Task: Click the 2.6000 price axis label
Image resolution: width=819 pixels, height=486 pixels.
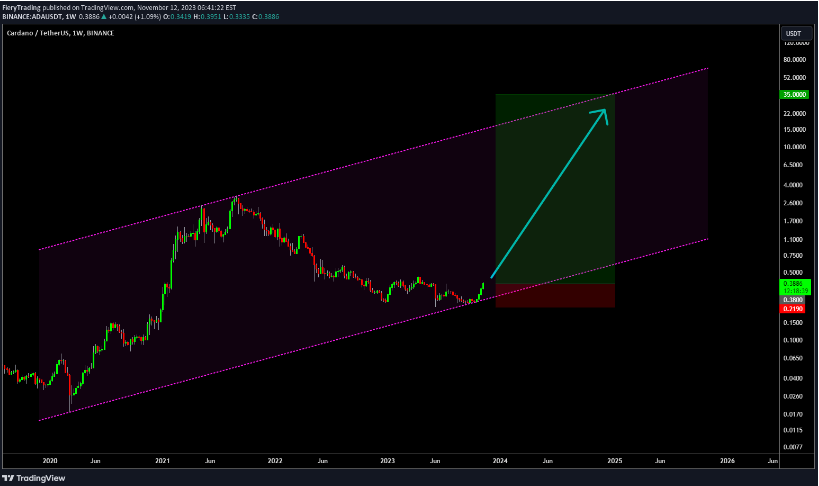Action: pos(793,203)
